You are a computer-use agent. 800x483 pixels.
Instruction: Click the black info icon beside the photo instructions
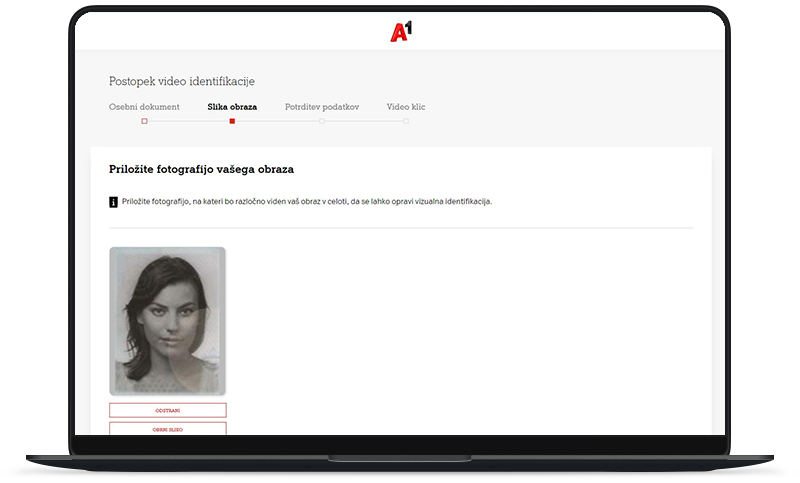(x=113, y=202)
